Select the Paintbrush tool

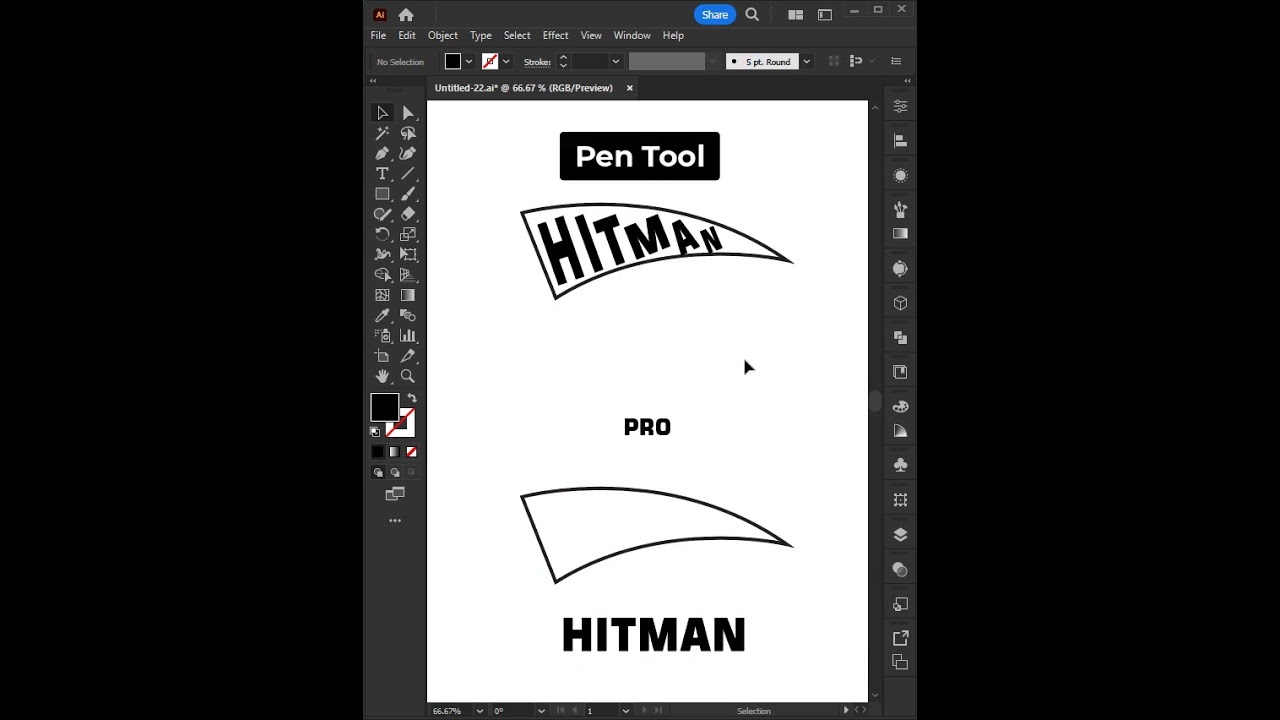tap(408, 194)
